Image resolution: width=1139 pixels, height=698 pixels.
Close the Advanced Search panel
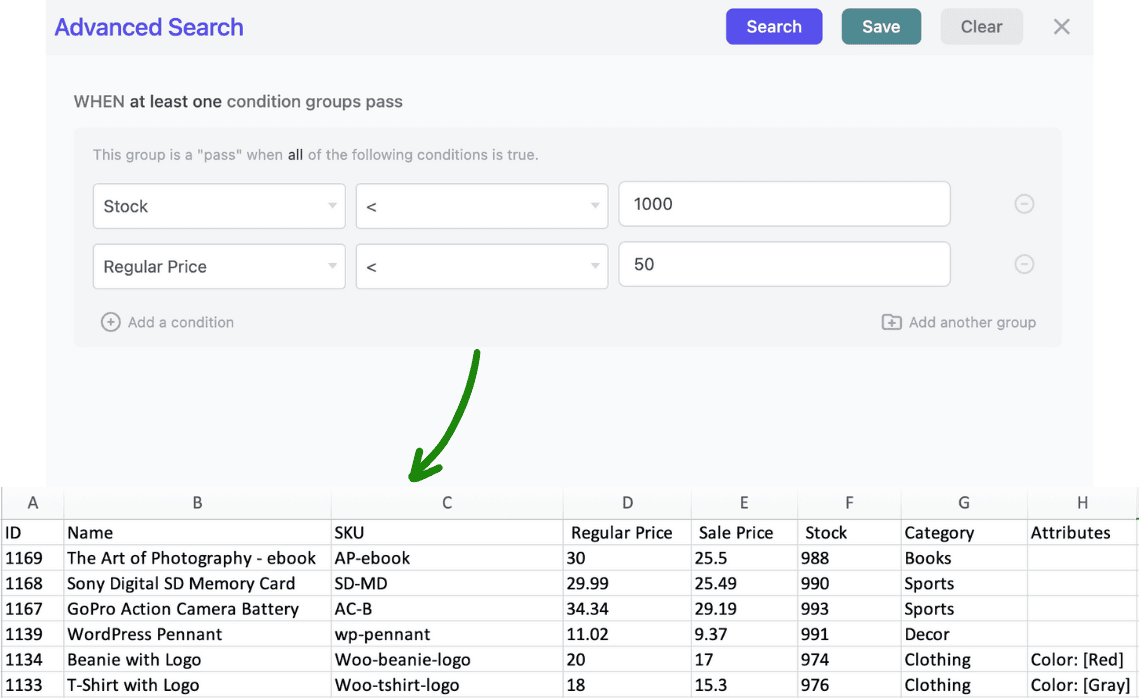[1061, 27]
